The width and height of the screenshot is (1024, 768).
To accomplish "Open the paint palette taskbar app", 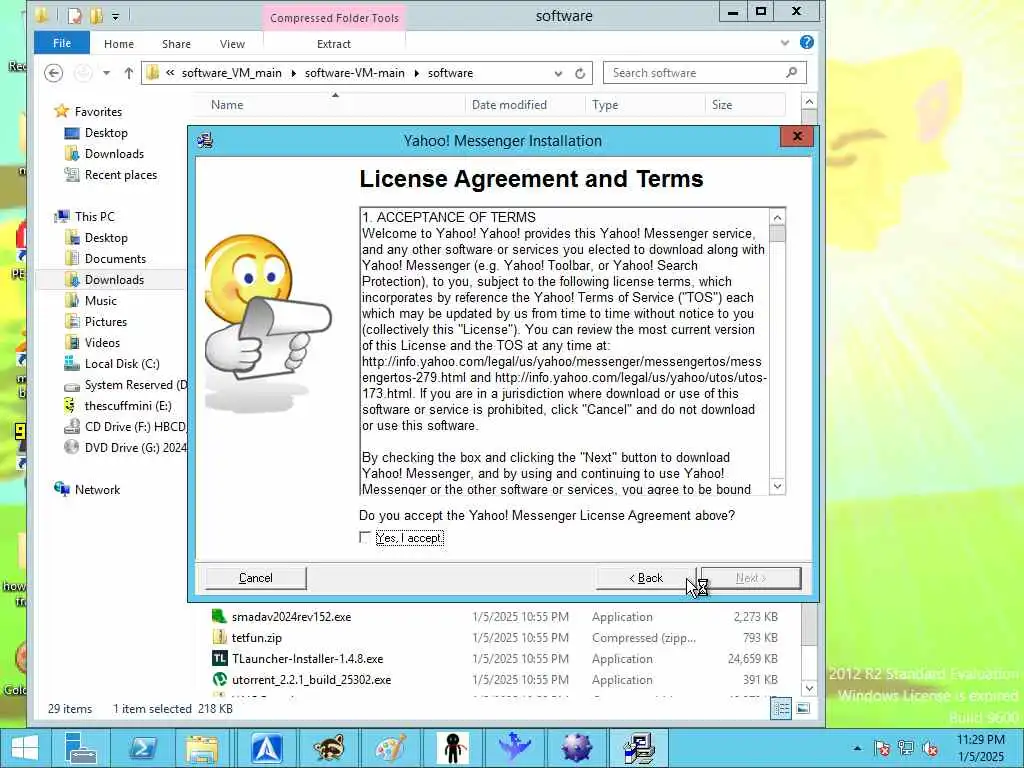I will click(x=390, y=748).
